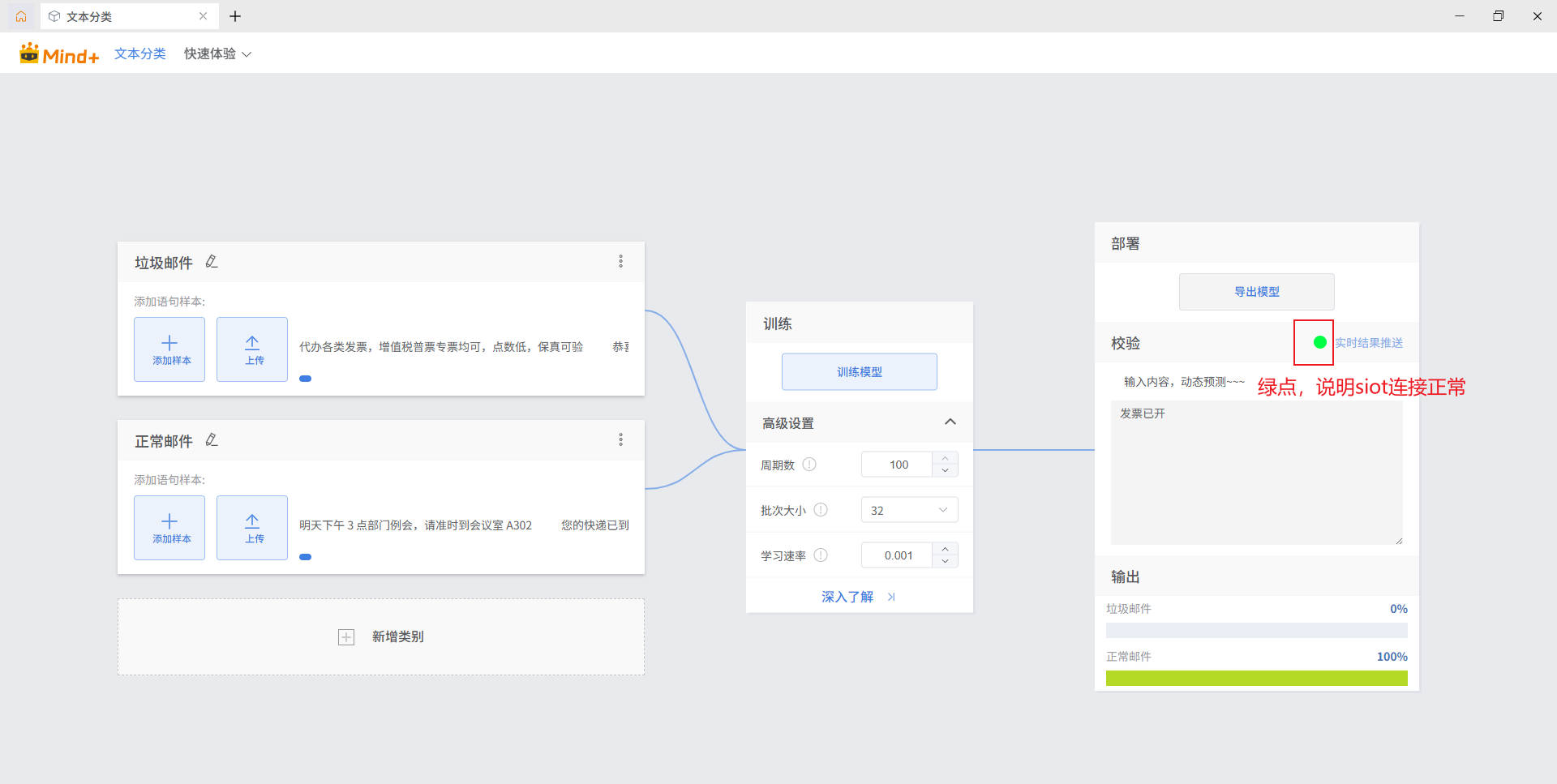The width and height of the screenshot is (1557, 784).
Task: Click the 正常邮件 100% output bar
Action: click(1257, 679)
